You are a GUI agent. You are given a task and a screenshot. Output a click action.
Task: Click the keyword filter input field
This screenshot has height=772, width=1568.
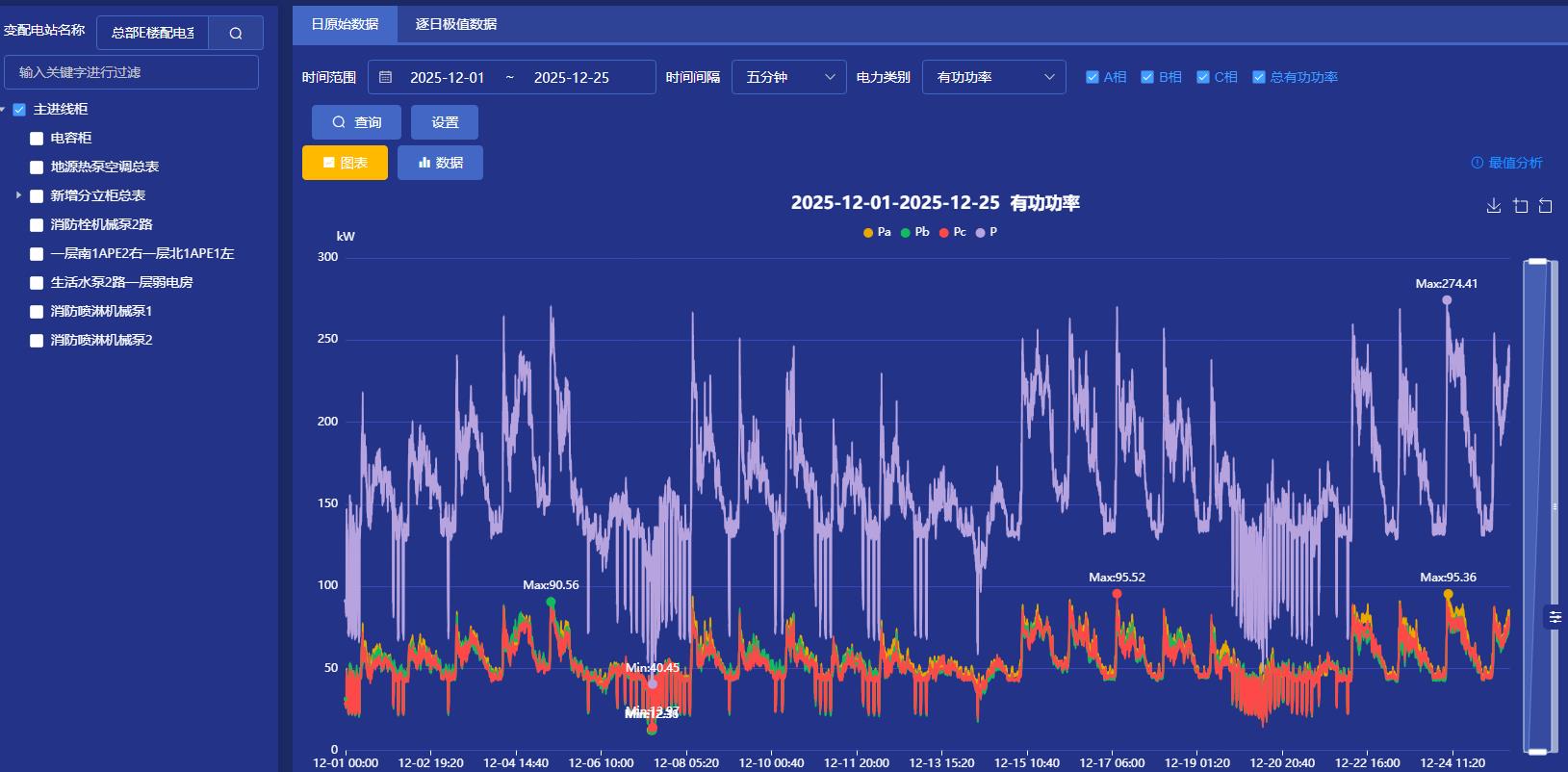131,72
